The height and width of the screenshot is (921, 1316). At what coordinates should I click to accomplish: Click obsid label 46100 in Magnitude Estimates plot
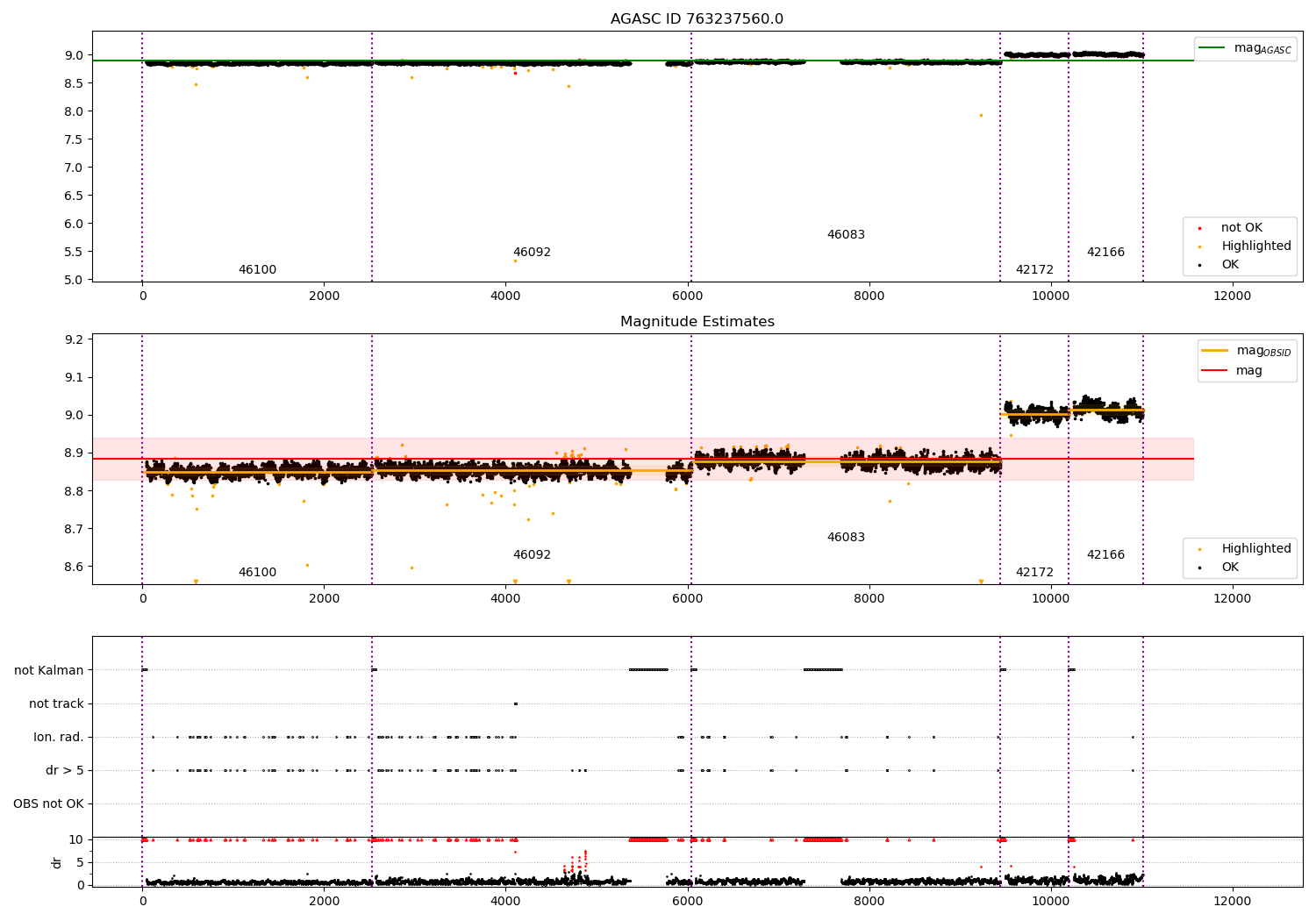coord(257,573)
